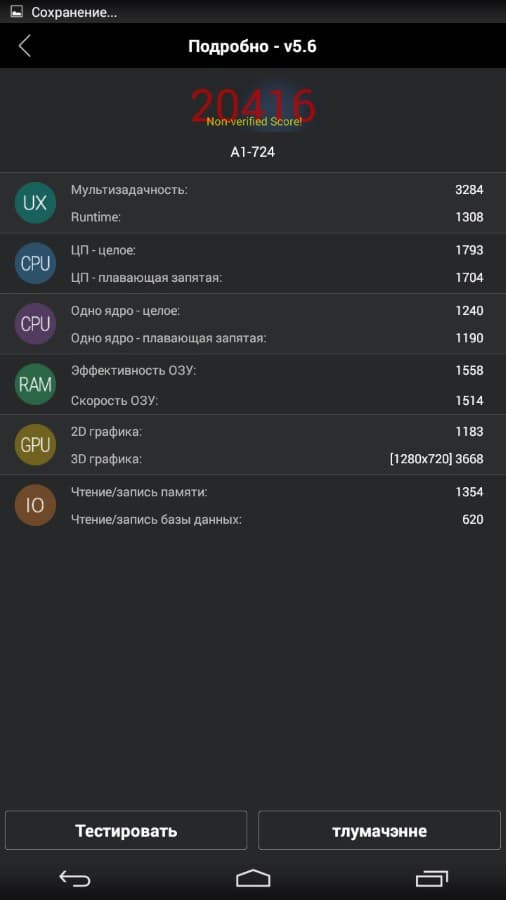
Task: Select the orange IO icon
Action: coord(35,505)
